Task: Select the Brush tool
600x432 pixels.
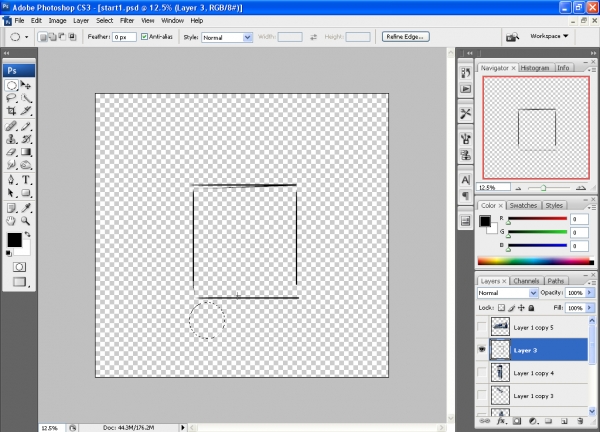Action: (x=26, y=126)
